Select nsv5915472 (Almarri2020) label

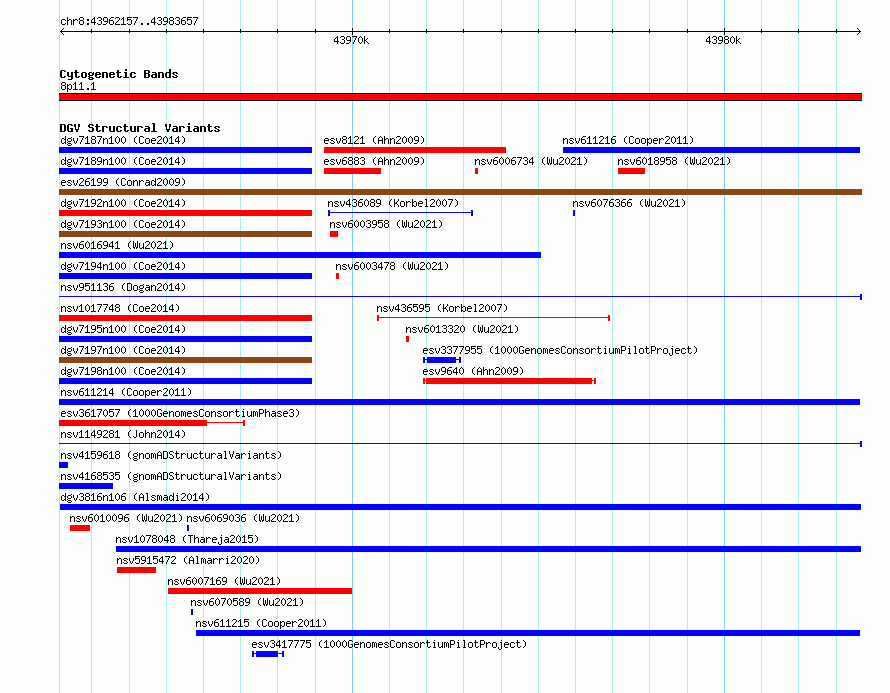click(x=188, y=560)
